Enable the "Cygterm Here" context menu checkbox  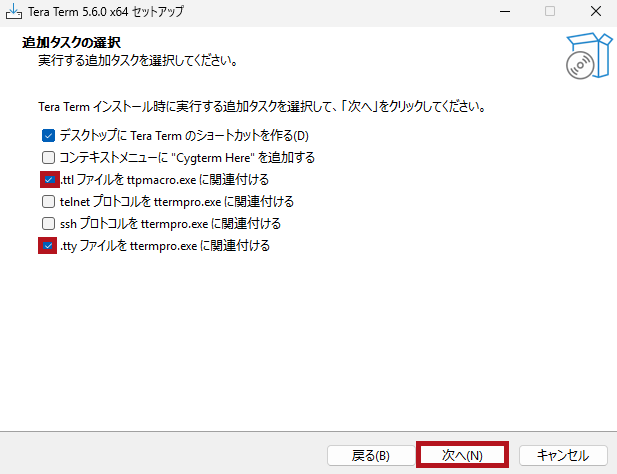[48, 157]
